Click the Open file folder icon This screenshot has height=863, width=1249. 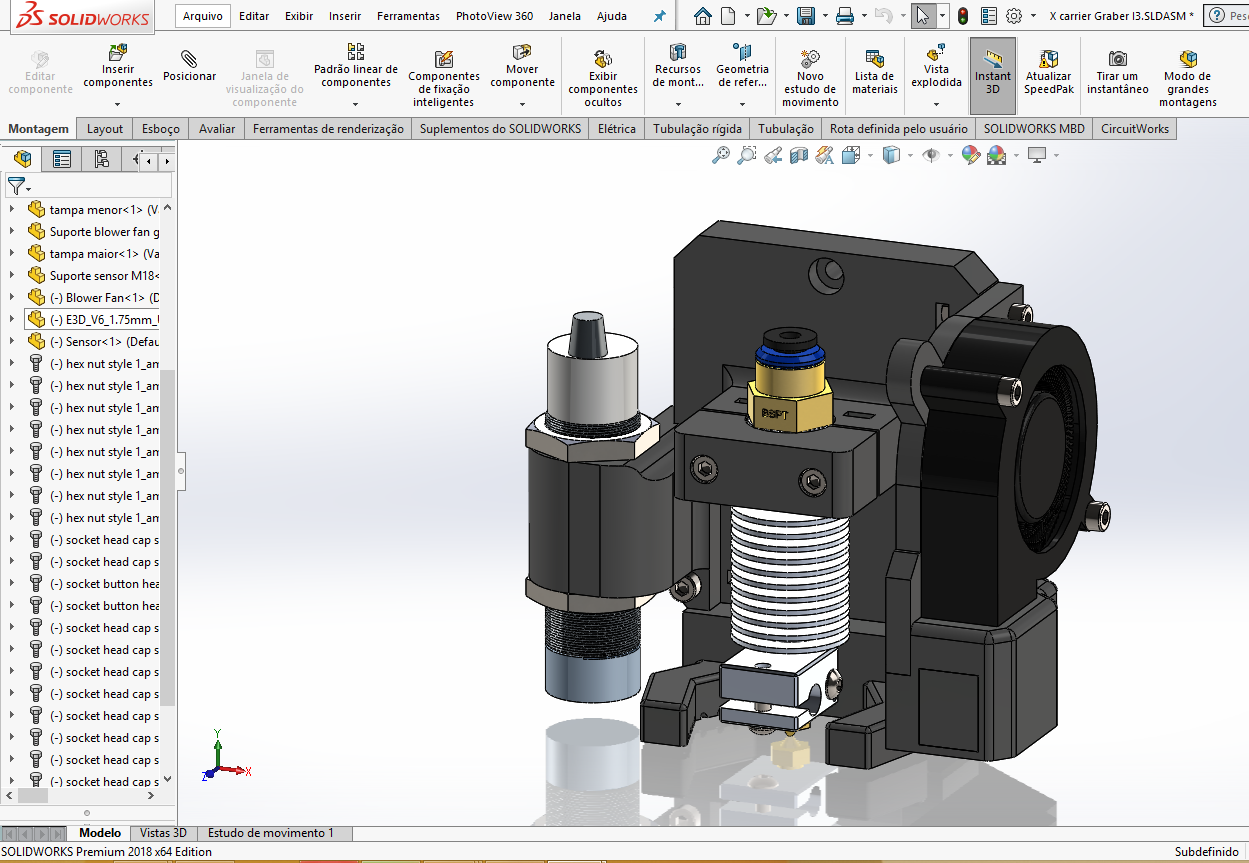766,16
